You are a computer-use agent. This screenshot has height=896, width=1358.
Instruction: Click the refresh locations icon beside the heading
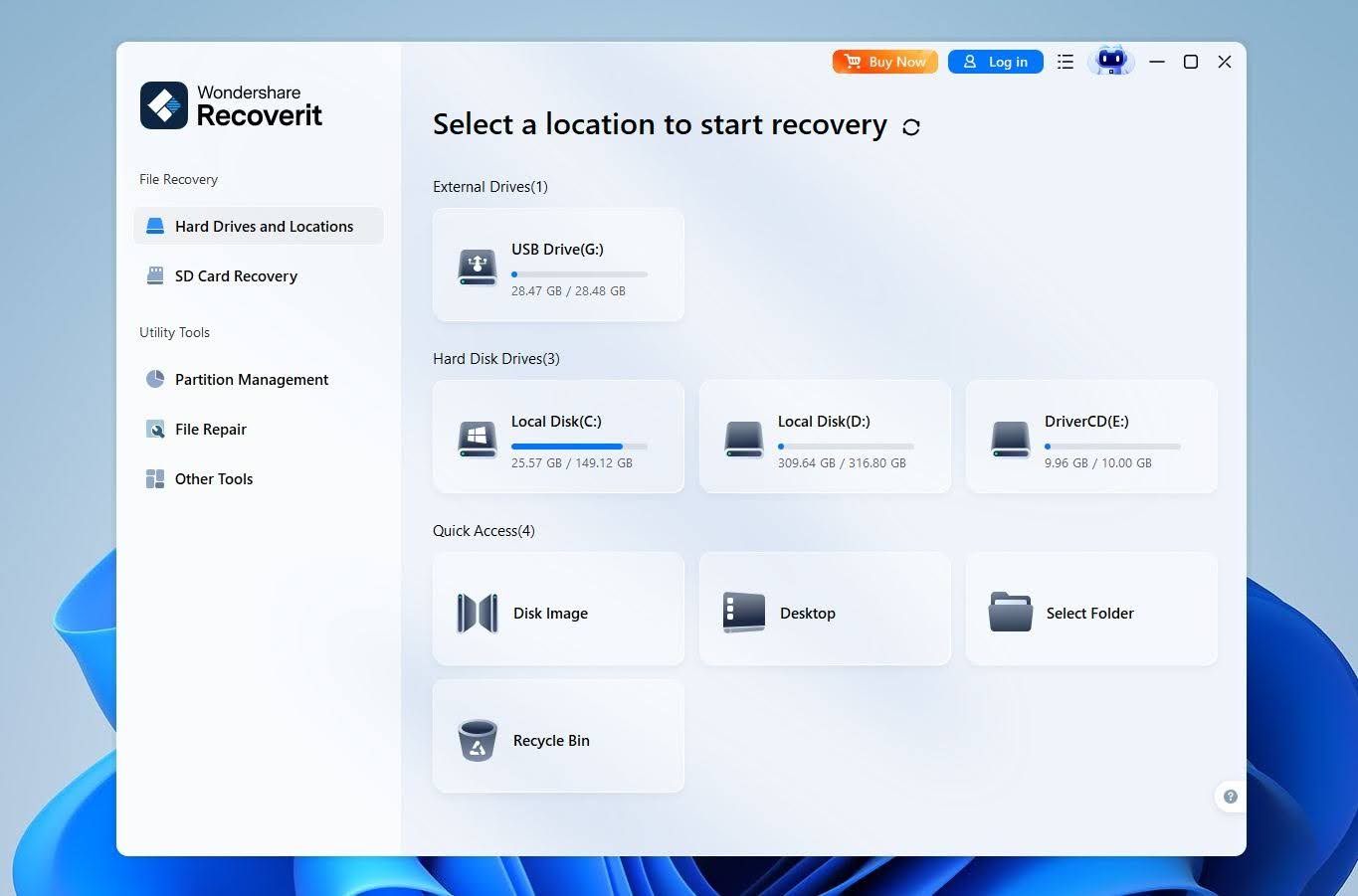pyautogui.click(x=911, y=127)
